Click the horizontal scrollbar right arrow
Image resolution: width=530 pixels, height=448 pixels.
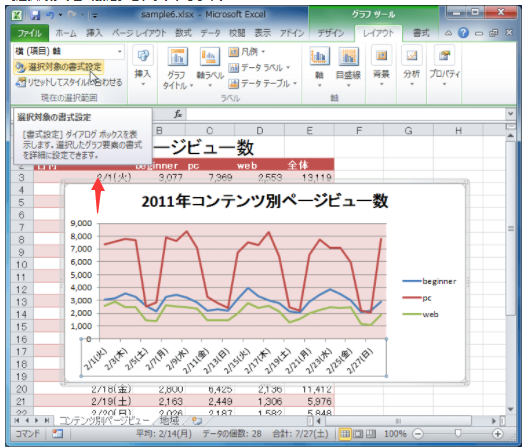tap(494, 421)
